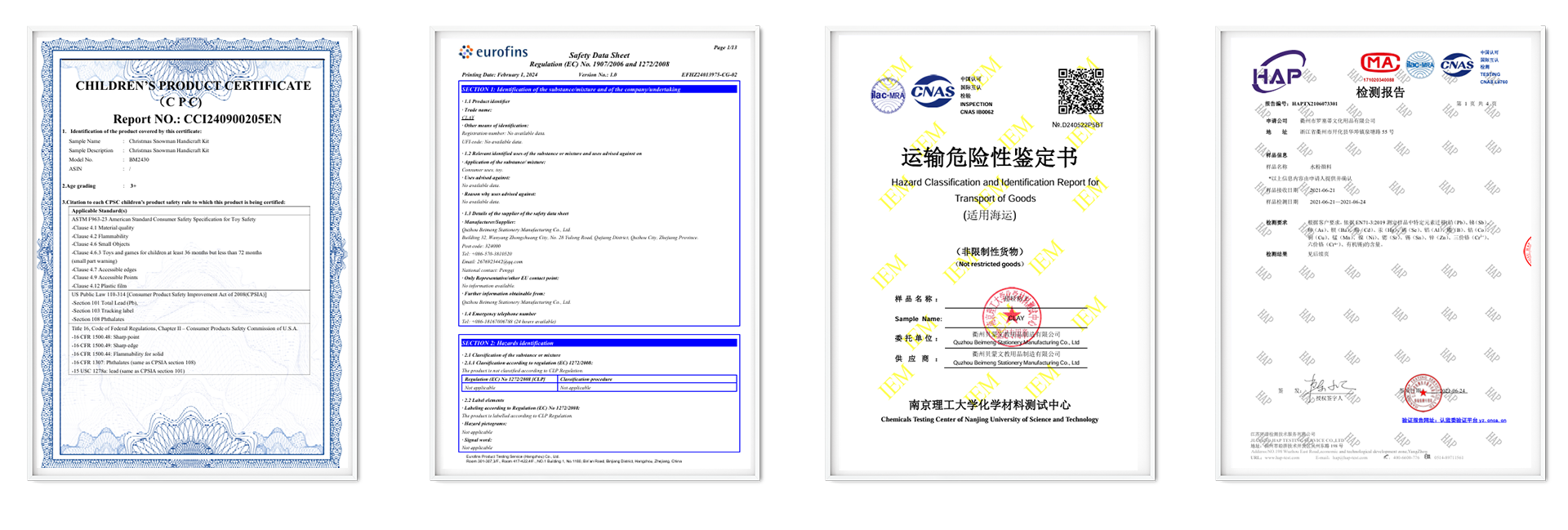The width and height of the screenshot is (1568, 530).
Task: Click the TESTING CNAS text beside HAP's CNAS logo
Action: coord(1494,78)
